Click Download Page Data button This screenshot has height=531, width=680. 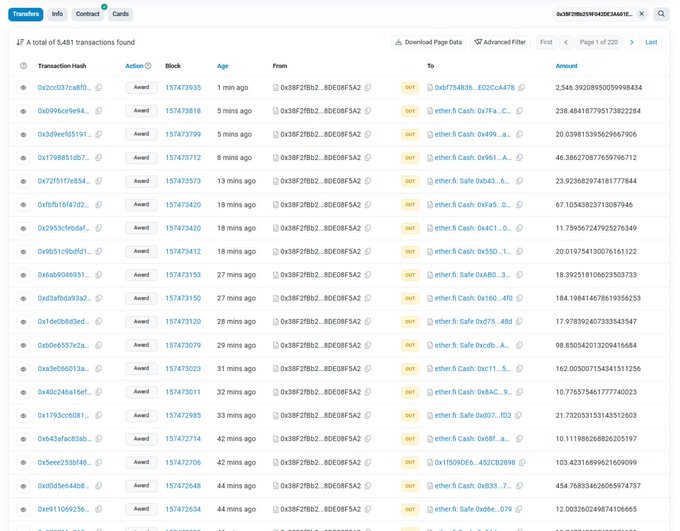pyautogui.click(x=428, y=42)
